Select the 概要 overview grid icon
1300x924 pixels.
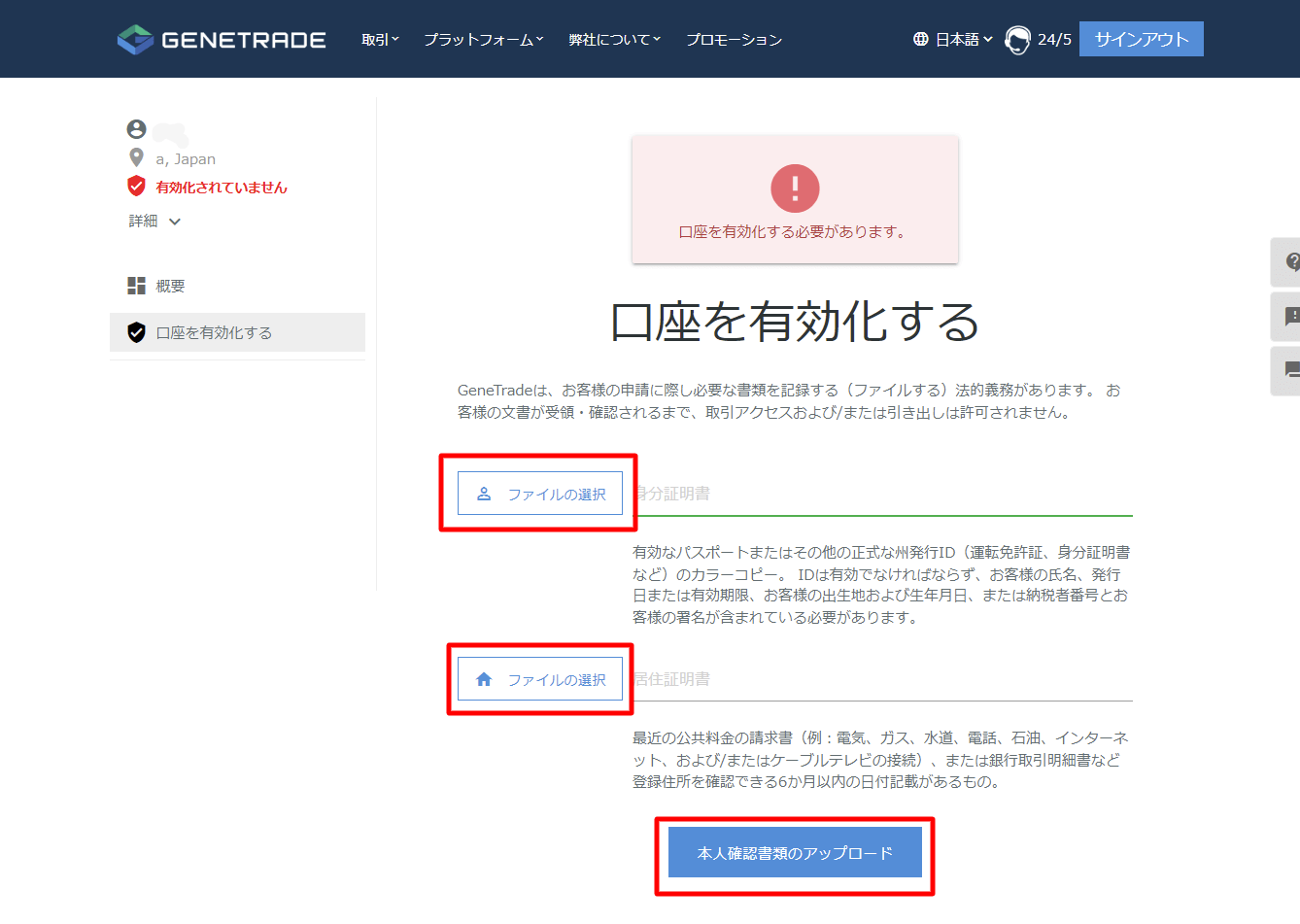137,285
